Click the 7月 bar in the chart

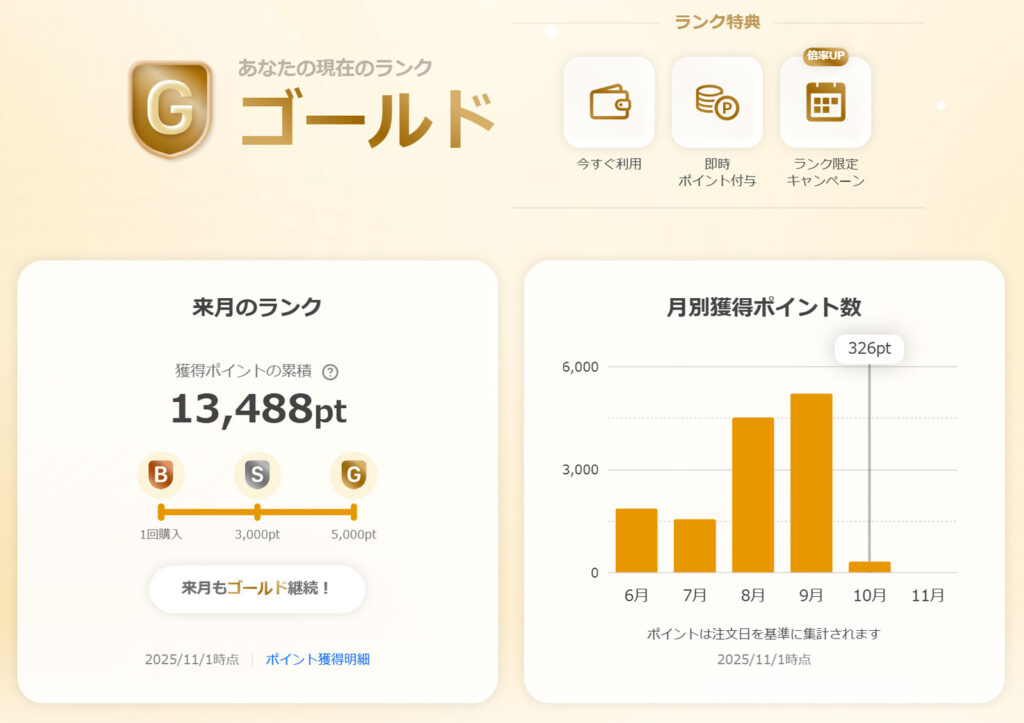(694, 545)
